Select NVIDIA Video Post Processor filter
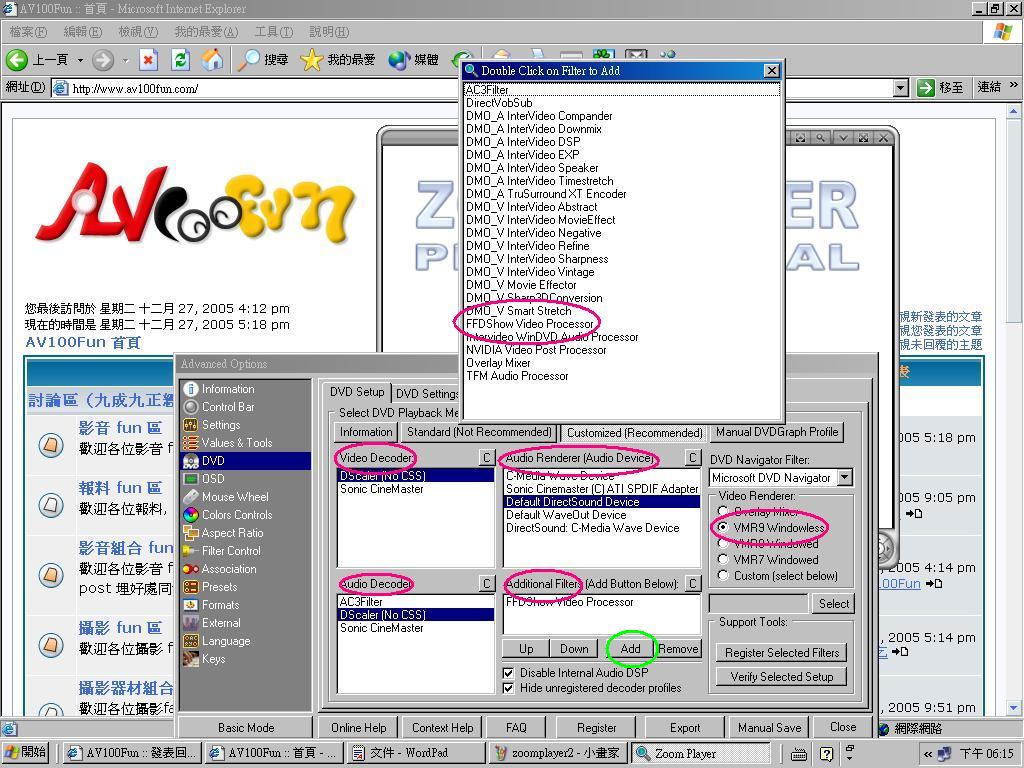The image size is (1024, 768). (x=536, y=350)
